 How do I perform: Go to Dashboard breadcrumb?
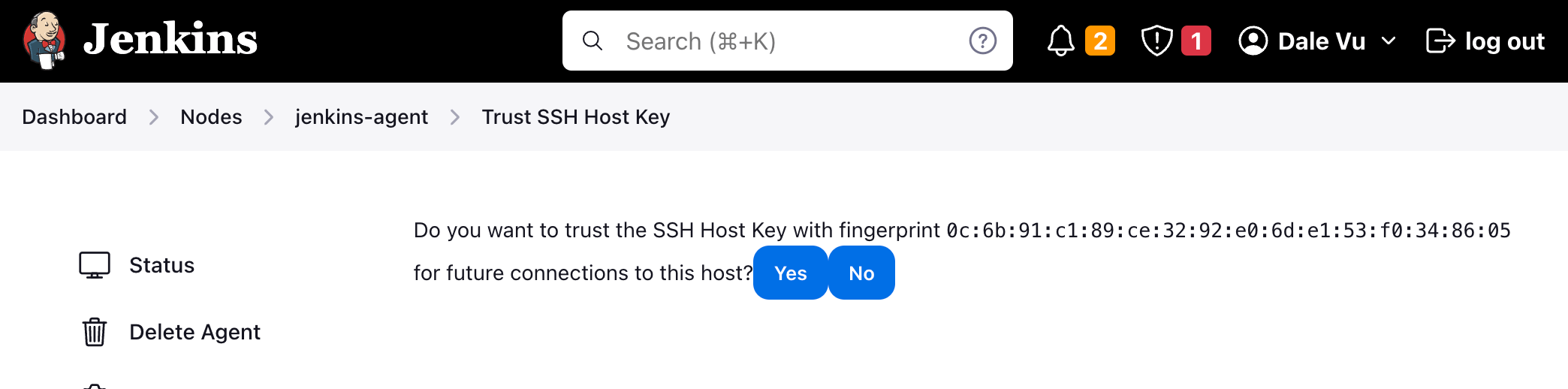point(74,117)
